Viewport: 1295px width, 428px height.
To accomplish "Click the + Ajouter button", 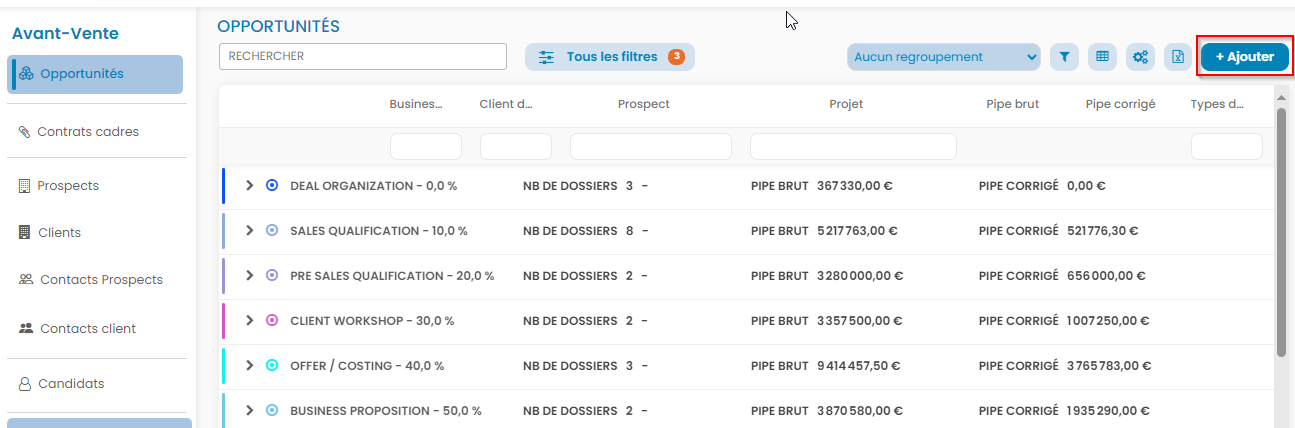I will (x=1244, y=57).
